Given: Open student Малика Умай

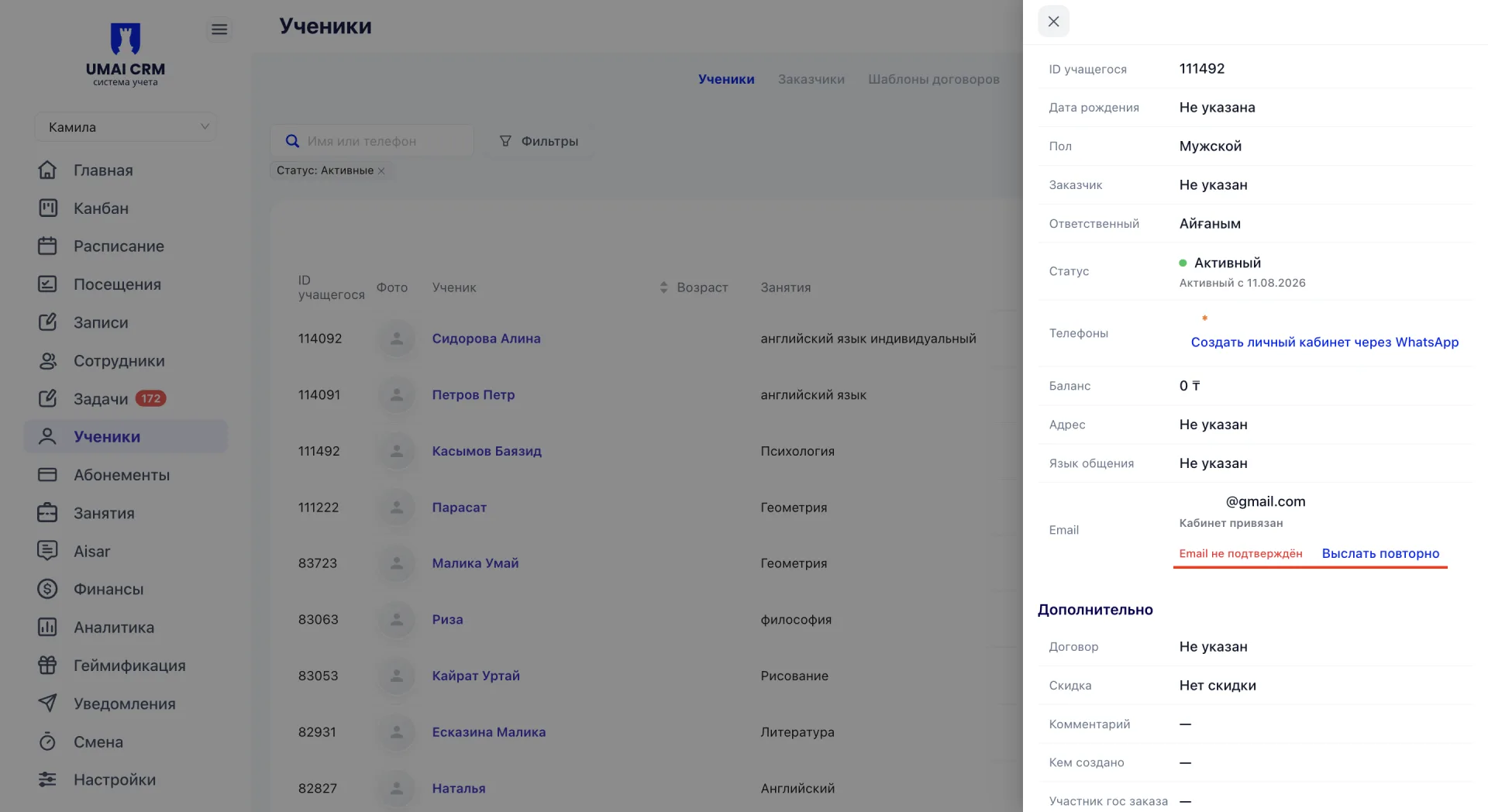Looking at the screenshot, I should (475, 563).
